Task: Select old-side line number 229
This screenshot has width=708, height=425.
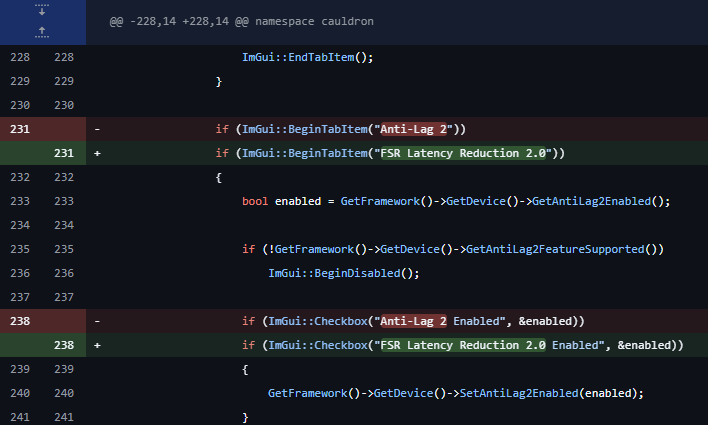Action: coord(20,81)
